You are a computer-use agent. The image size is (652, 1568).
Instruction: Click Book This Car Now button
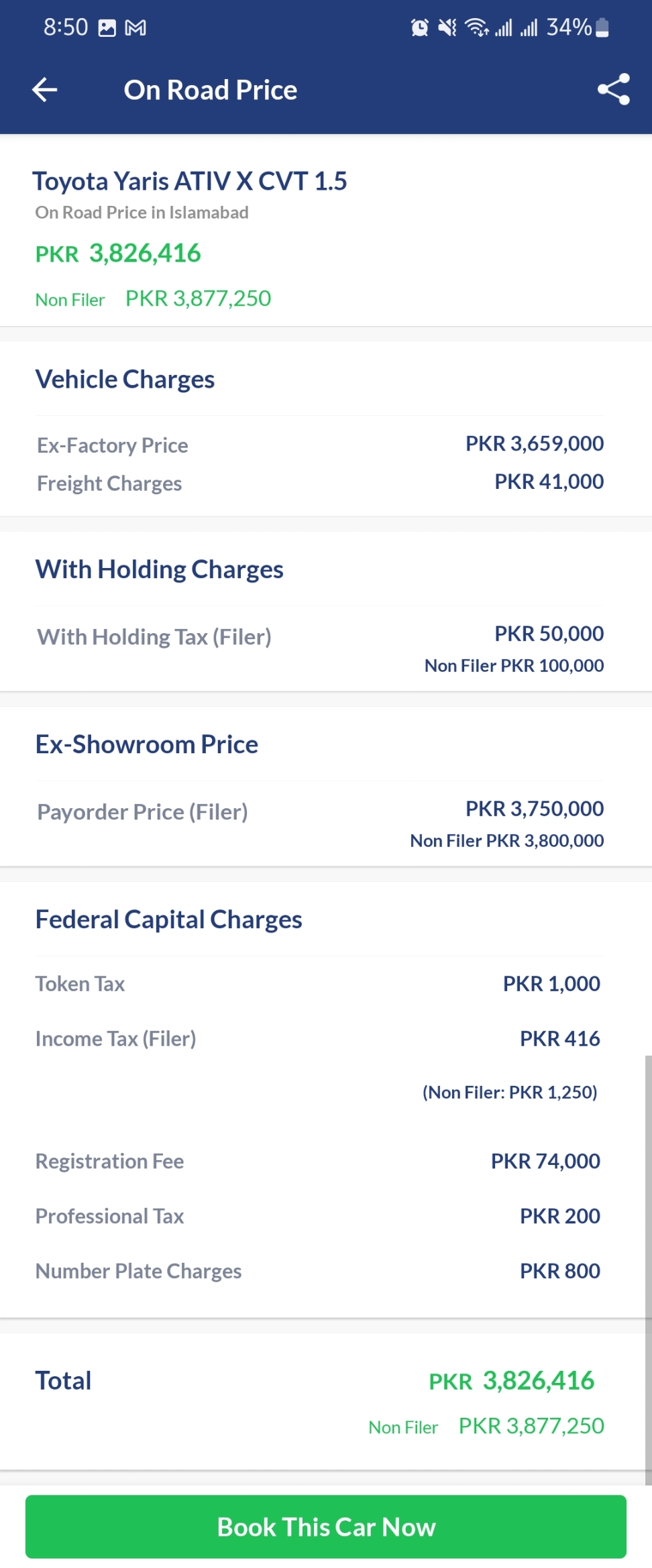click(x=326, y=1526)
